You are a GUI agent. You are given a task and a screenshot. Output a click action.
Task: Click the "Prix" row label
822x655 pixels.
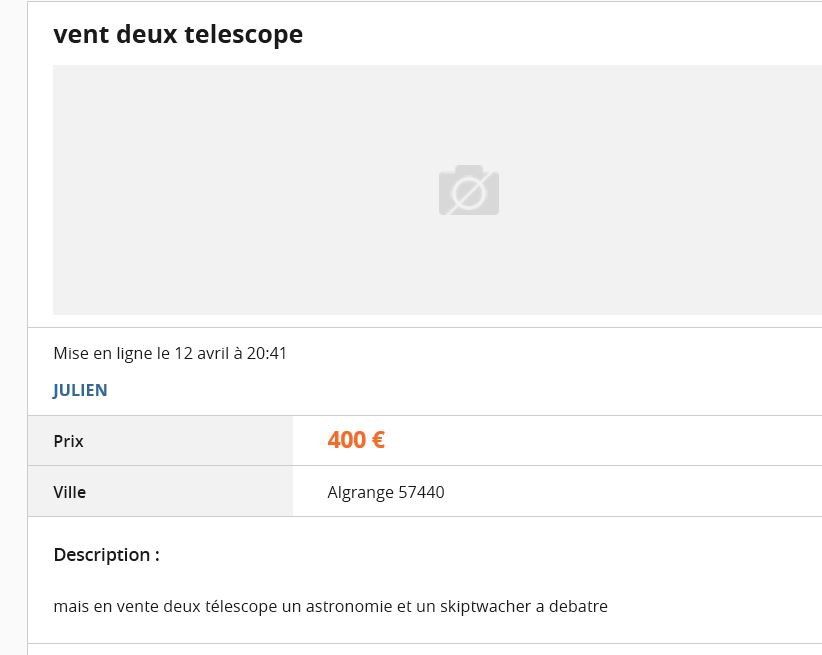[68, 441]
